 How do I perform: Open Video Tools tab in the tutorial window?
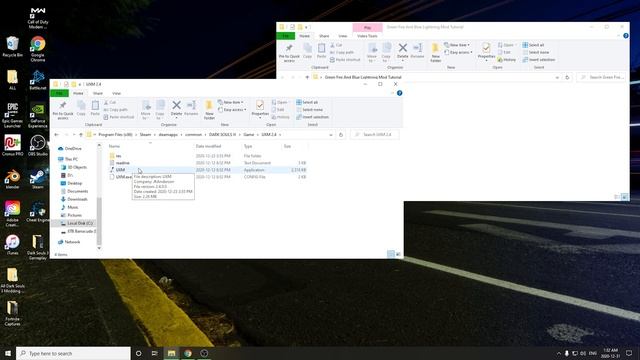point(367,36)
